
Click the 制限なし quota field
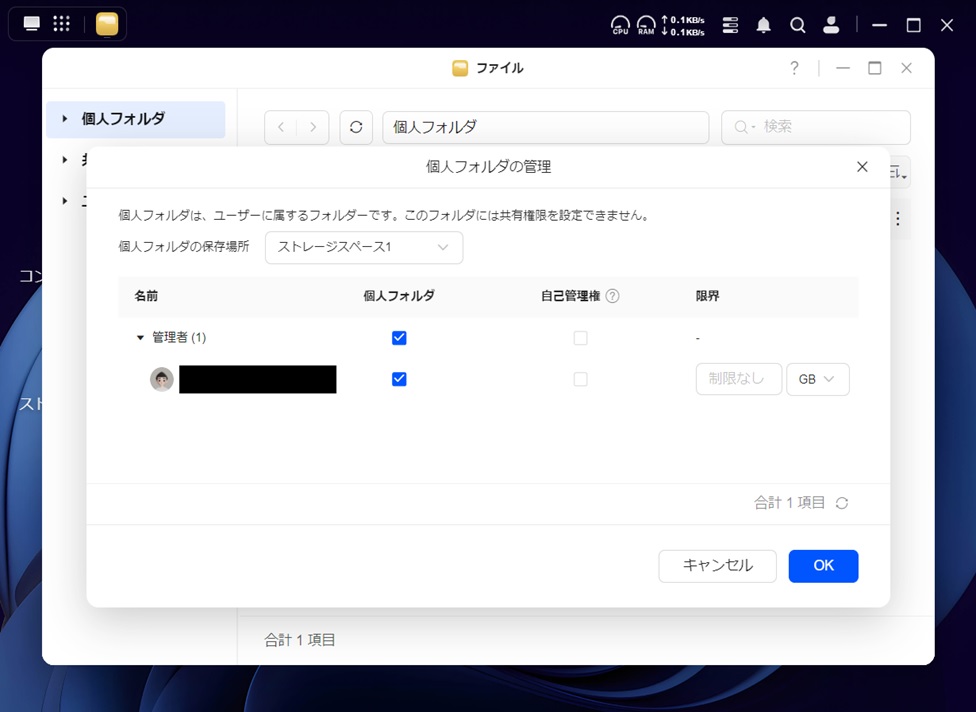tap(739, 379)
